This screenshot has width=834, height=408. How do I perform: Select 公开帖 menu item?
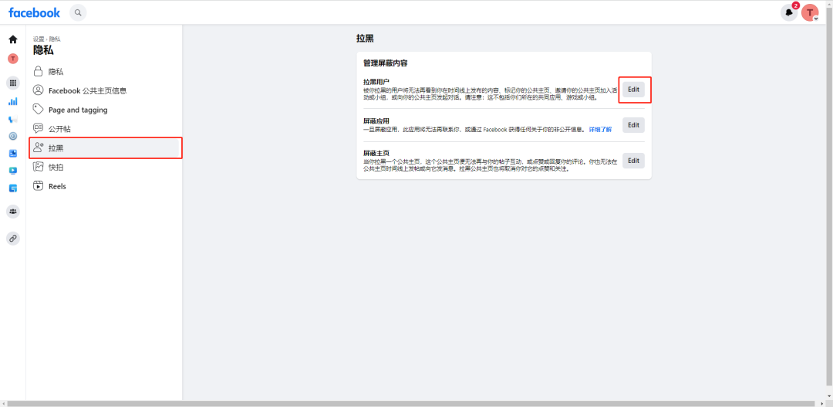click(x=59, y=128)
